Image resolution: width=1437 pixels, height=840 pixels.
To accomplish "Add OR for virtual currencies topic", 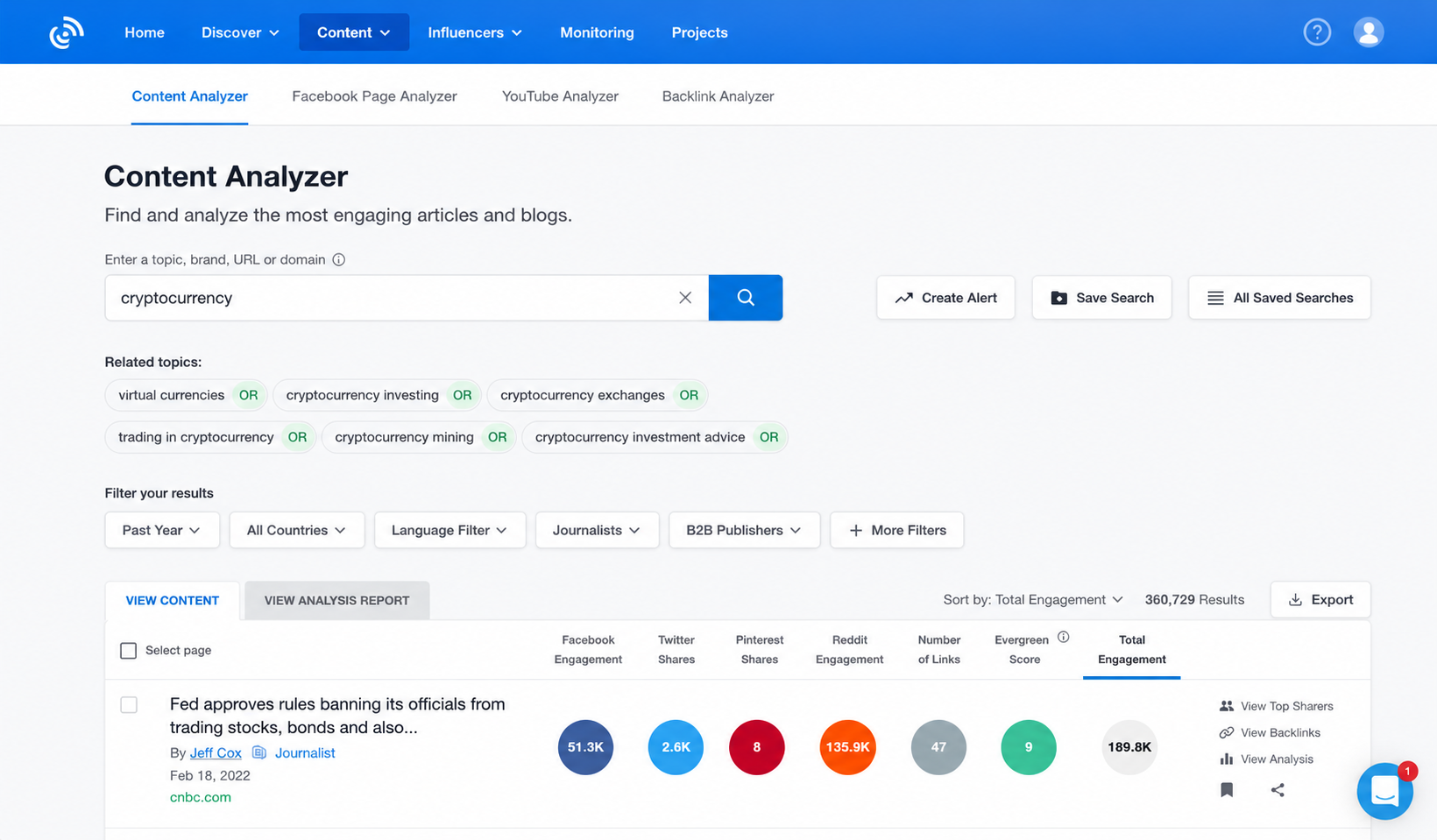I will pos(249,395).
